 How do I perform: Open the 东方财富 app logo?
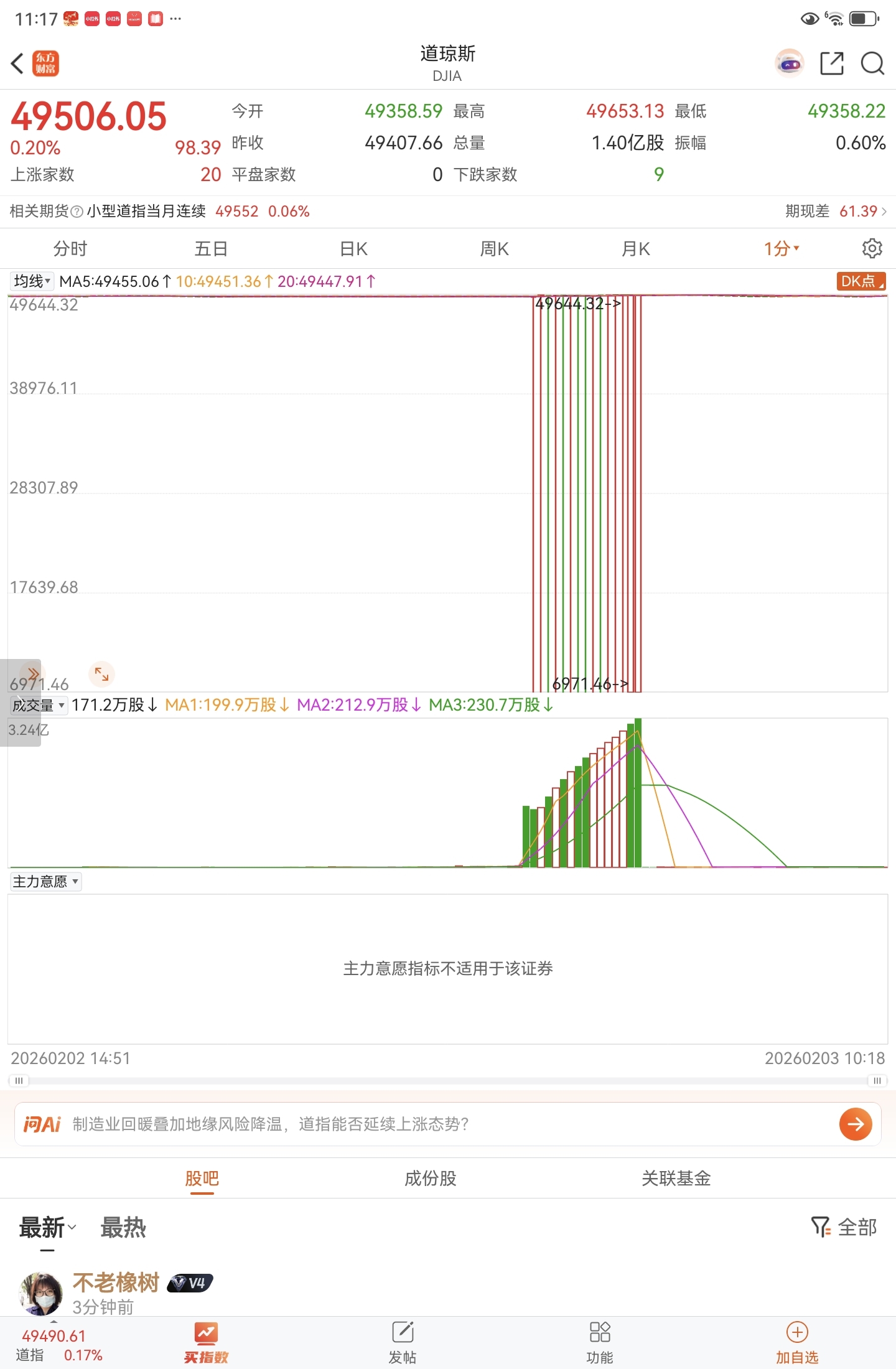pyautogui.click(x=45, y=63)
